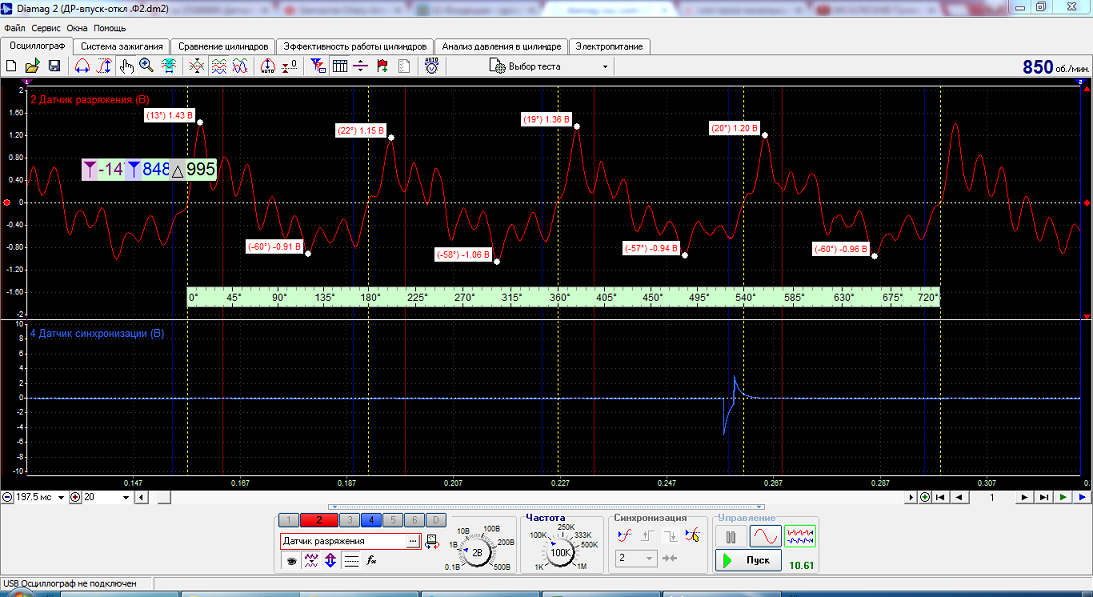Open the Окна menu

tap(77, 28)
